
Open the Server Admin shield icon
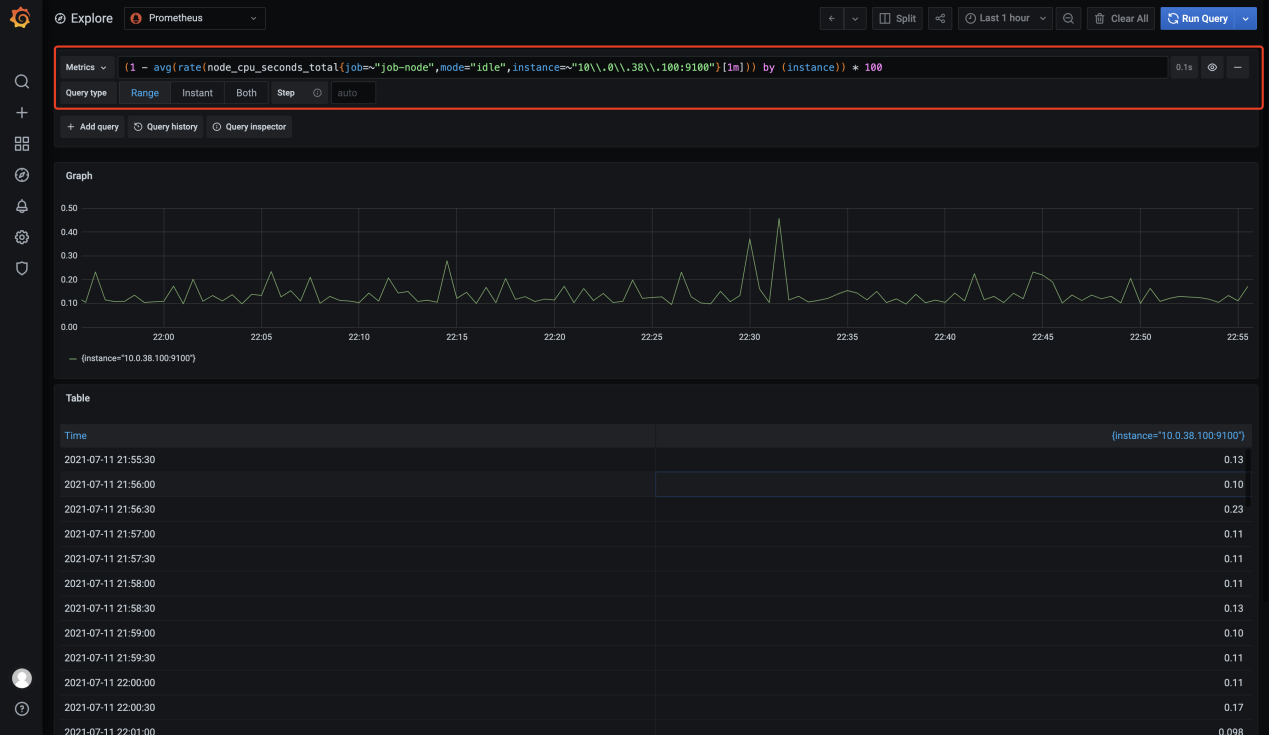tap(22, 268)
